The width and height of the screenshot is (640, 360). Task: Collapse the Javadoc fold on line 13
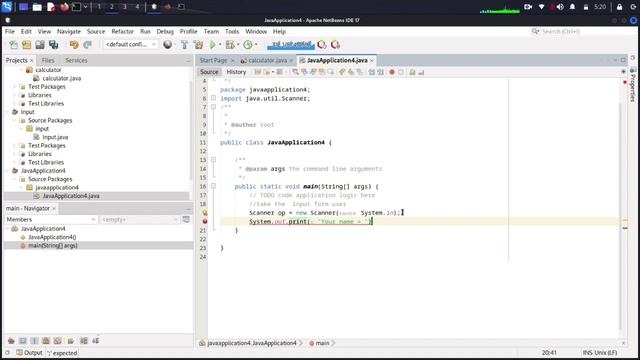pos(213,160)
